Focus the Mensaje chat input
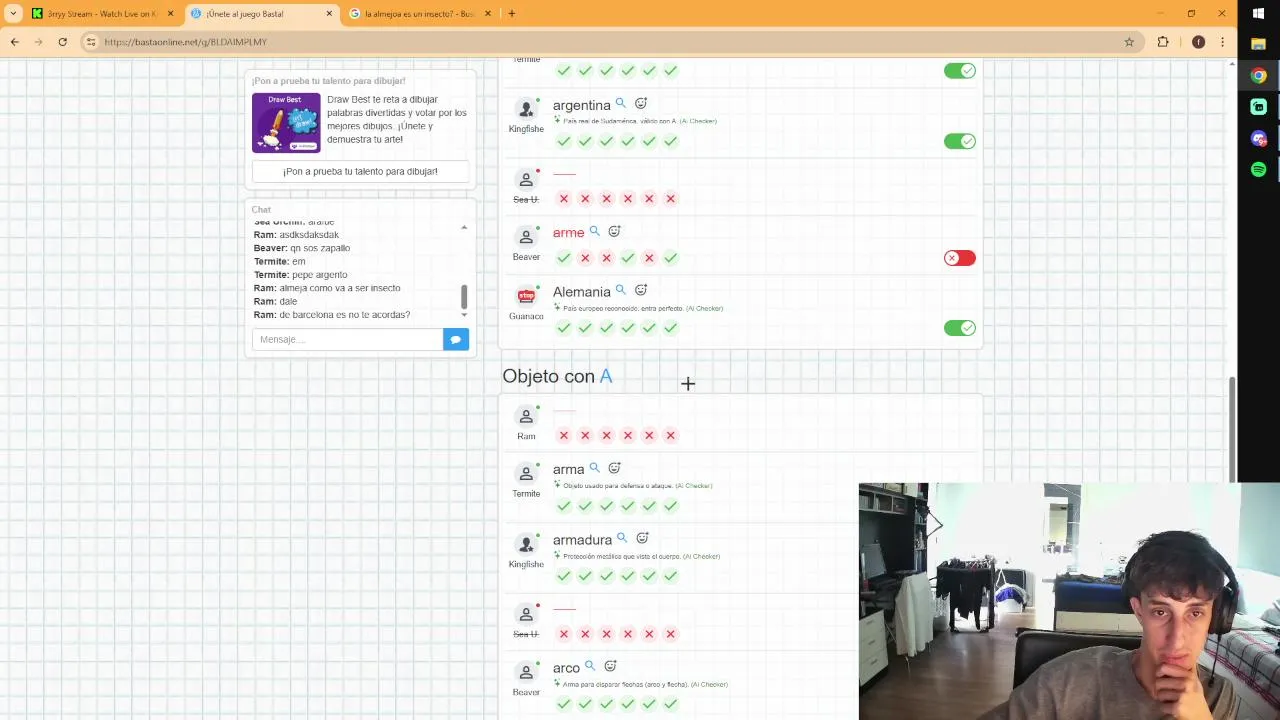 click(x=347, y=339)
